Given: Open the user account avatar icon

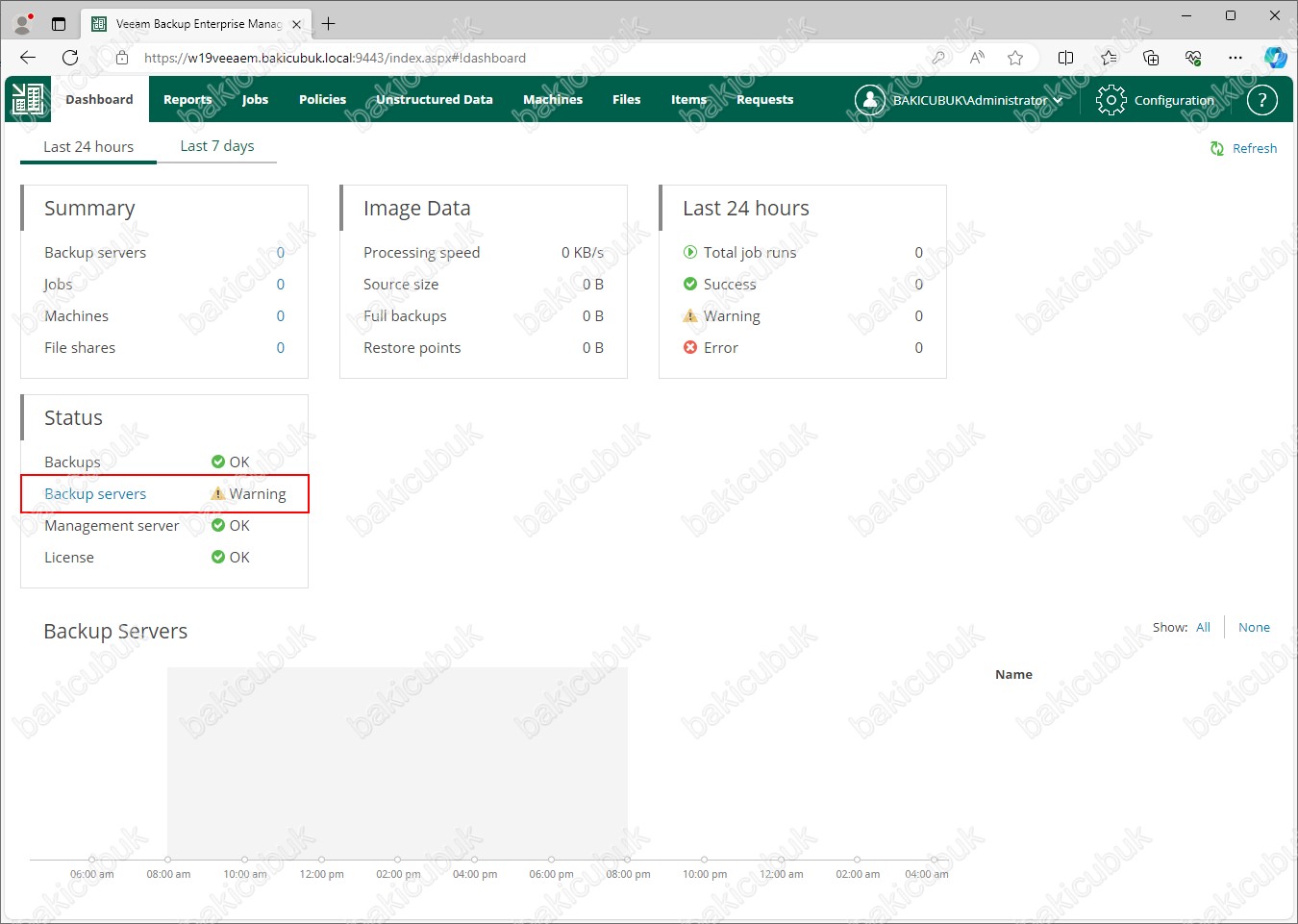Looking at the screenshot, I should [x=870, y=100].
